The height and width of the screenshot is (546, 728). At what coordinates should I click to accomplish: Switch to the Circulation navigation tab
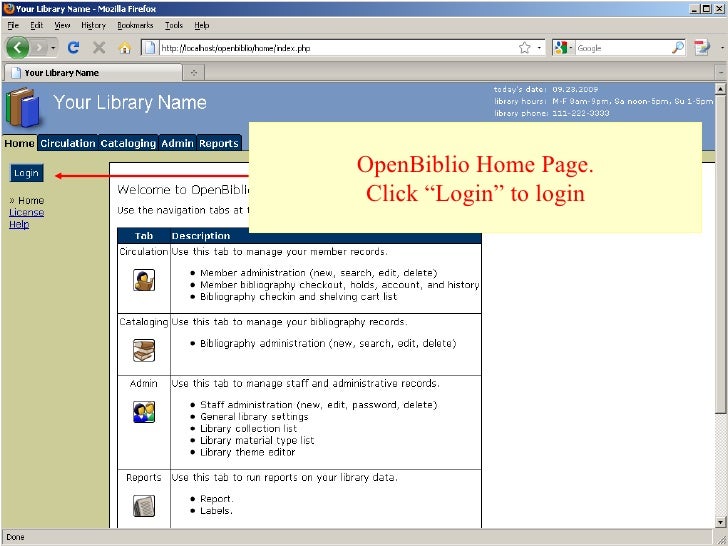click(x=68, y=143)
